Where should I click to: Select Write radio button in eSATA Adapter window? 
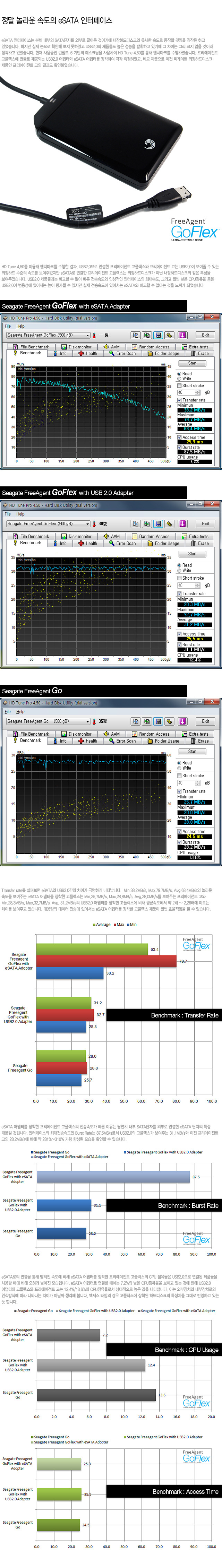point(179,379)
